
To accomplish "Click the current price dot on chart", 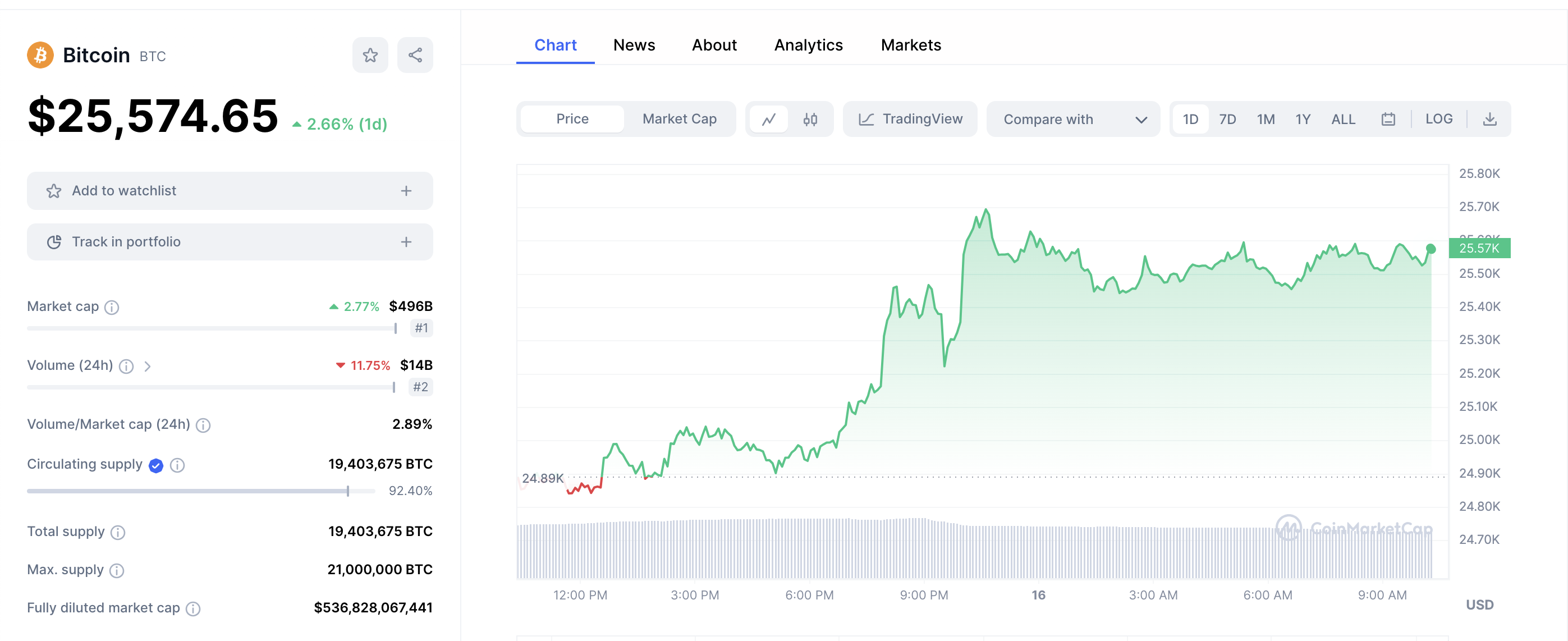I will pos(1431,249).
